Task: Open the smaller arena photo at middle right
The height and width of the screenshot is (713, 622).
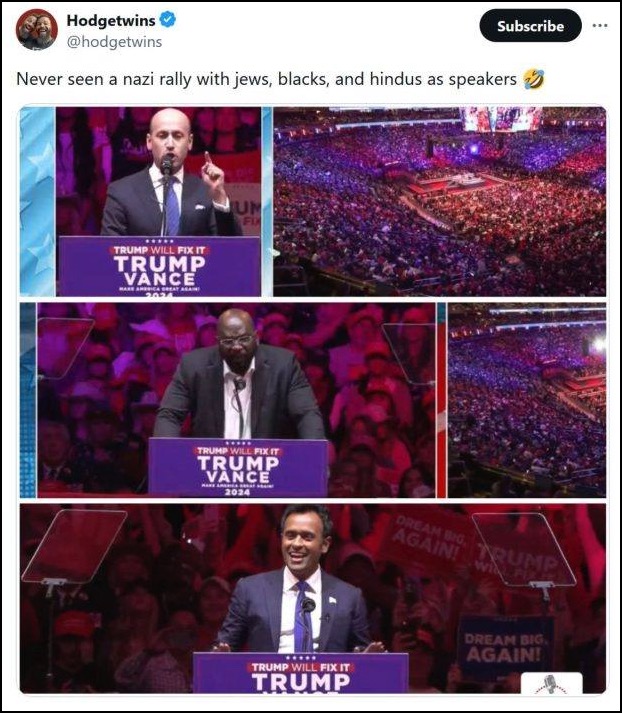Action: [x=527, y=400]
